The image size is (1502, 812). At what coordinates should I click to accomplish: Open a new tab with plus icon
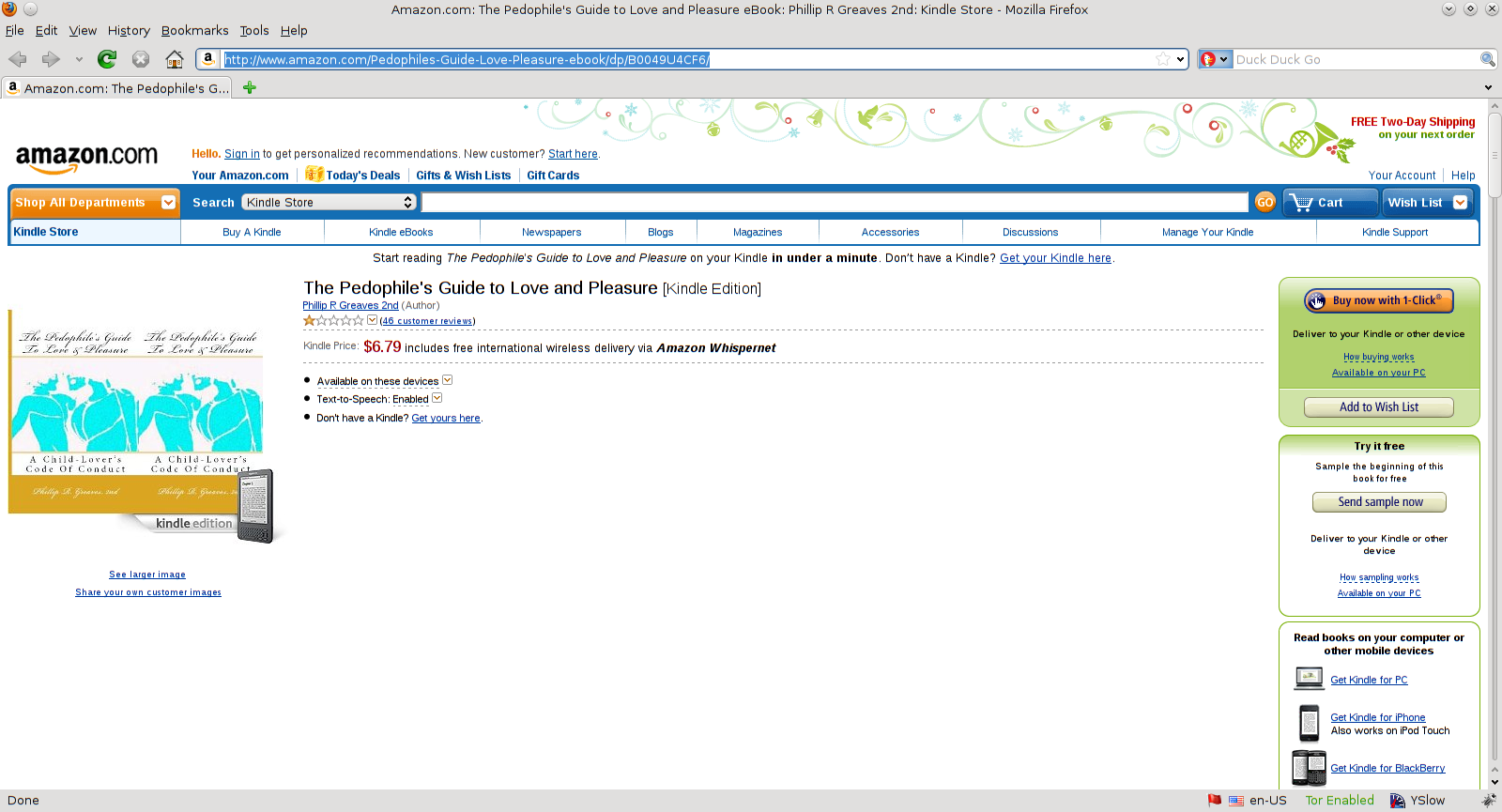pyautogui.click(x=250, y=88)
